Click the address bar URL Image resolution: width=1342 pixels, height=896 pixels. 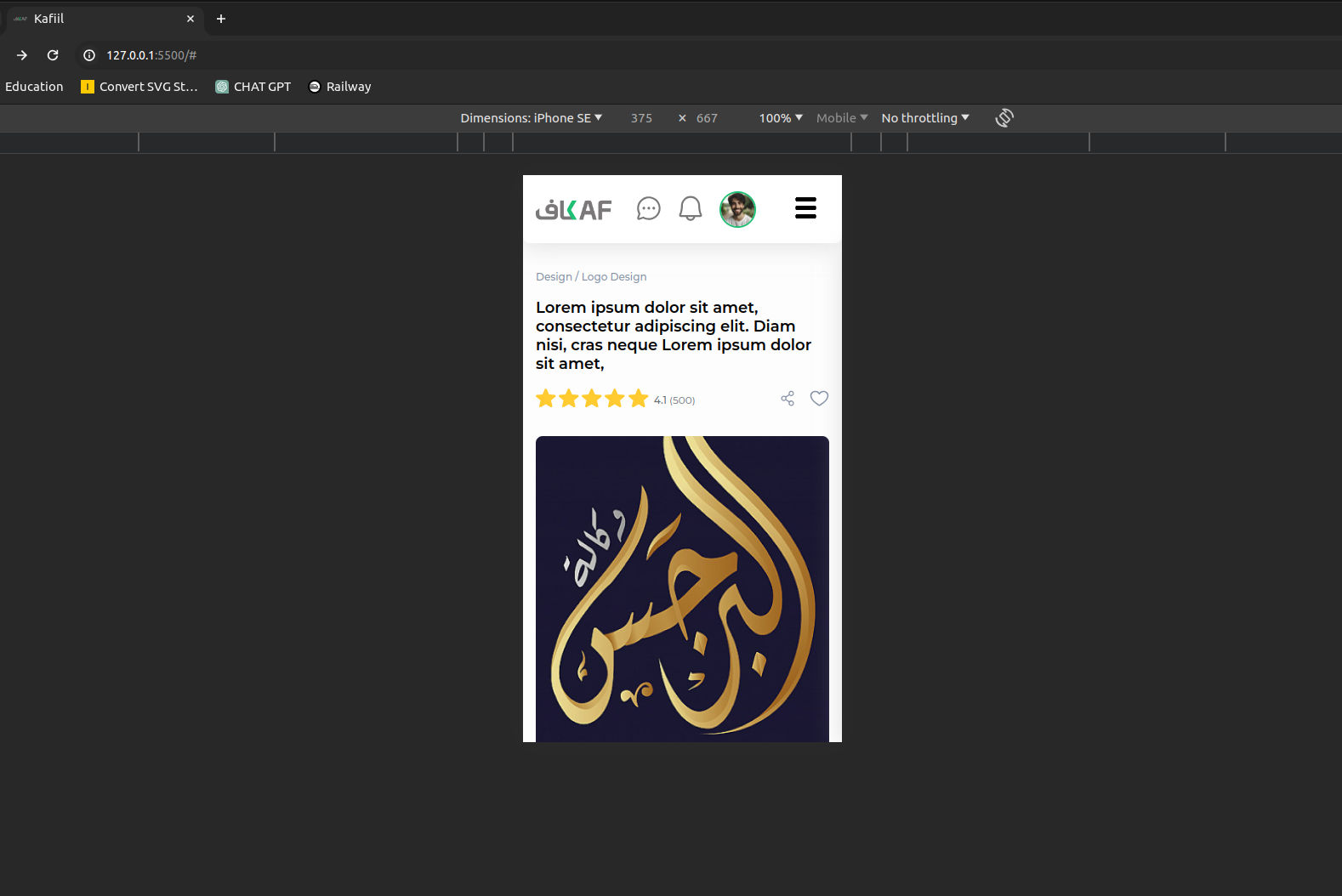(x=151, y=55)
